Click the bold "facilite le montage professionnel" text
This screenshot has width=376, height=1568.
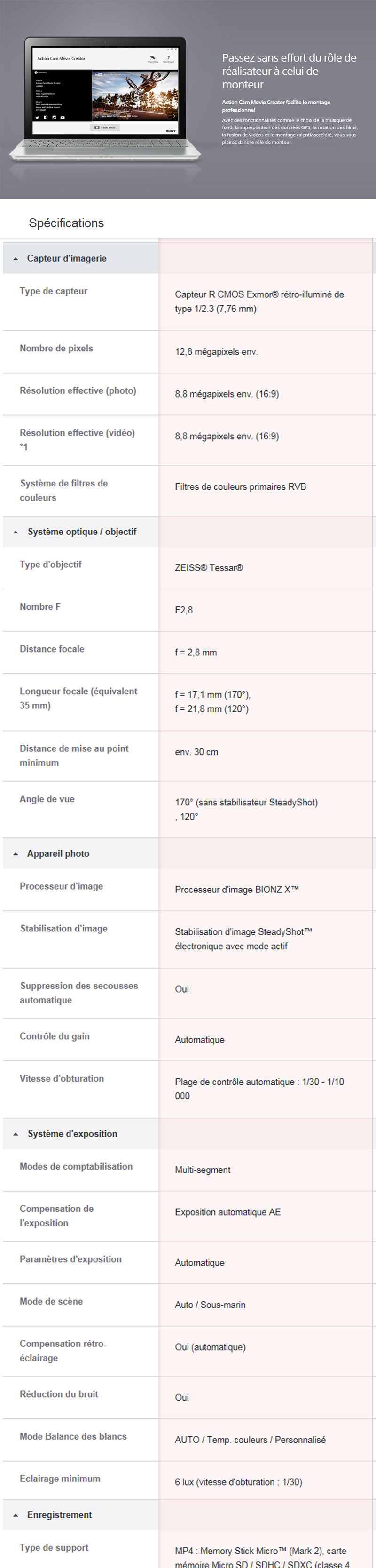point(275,106)
